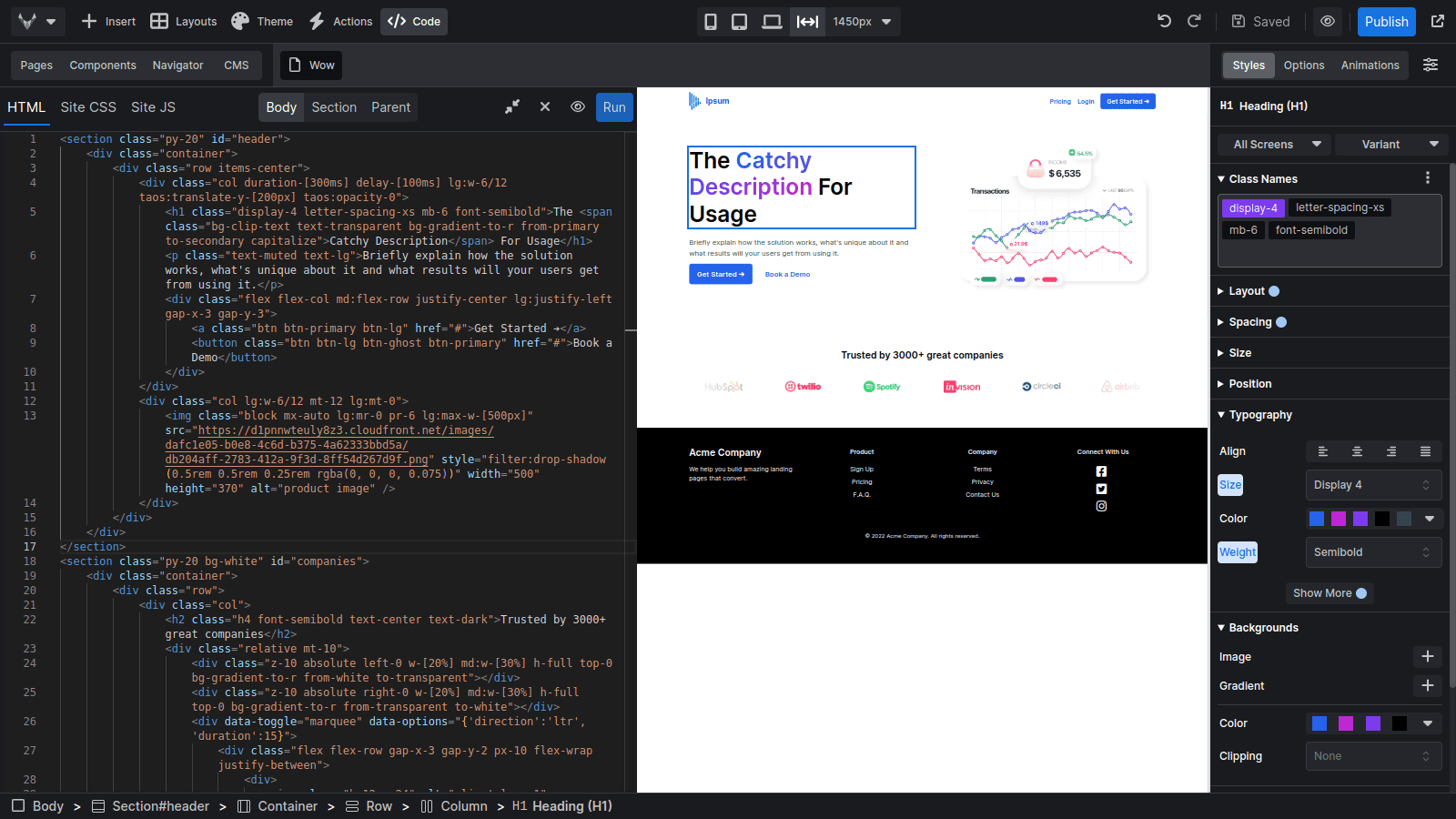Switch to tablet preview mode

click(x=740, y=21)
